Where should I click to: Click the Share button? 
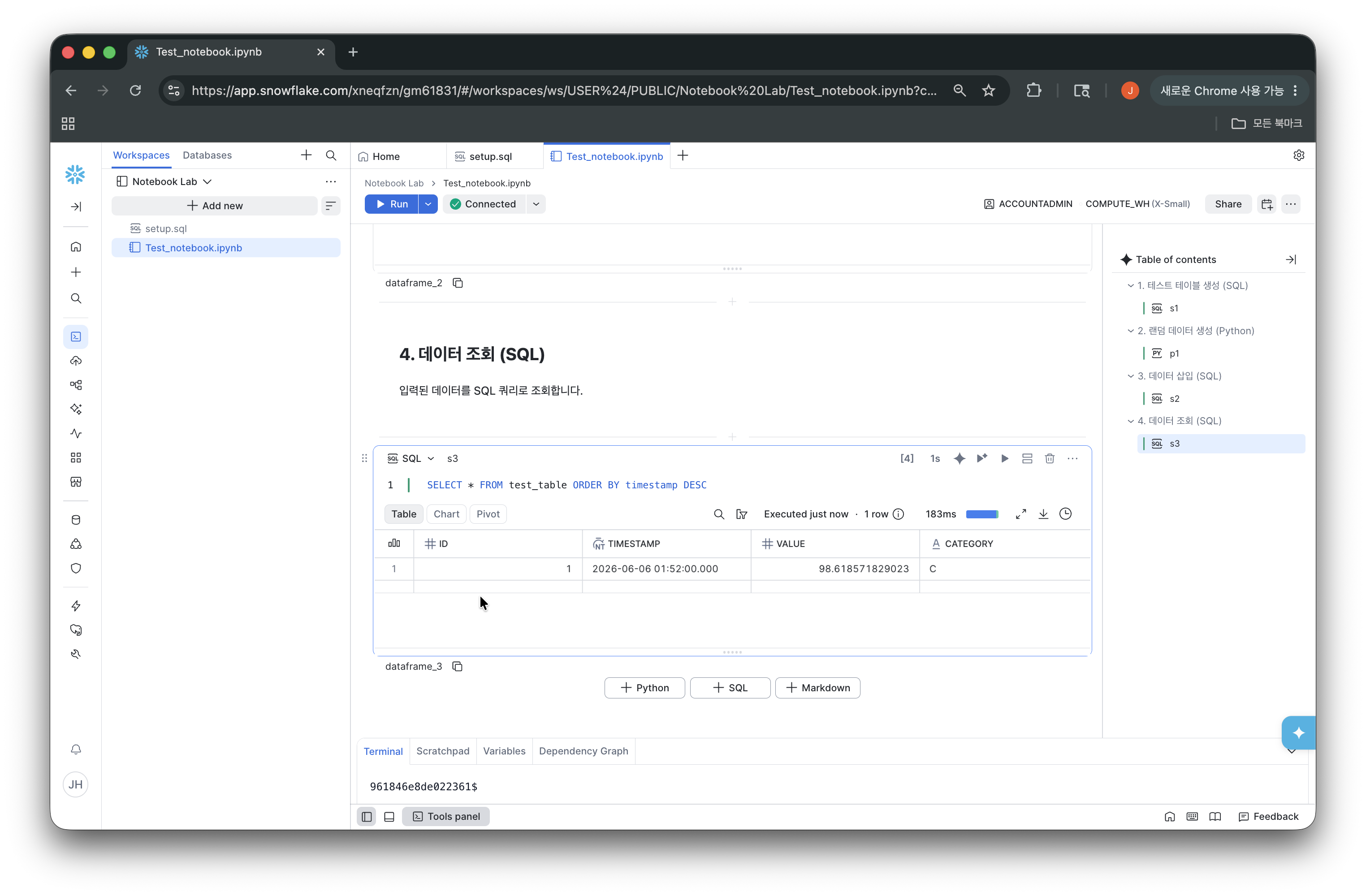coord(1228,204)
